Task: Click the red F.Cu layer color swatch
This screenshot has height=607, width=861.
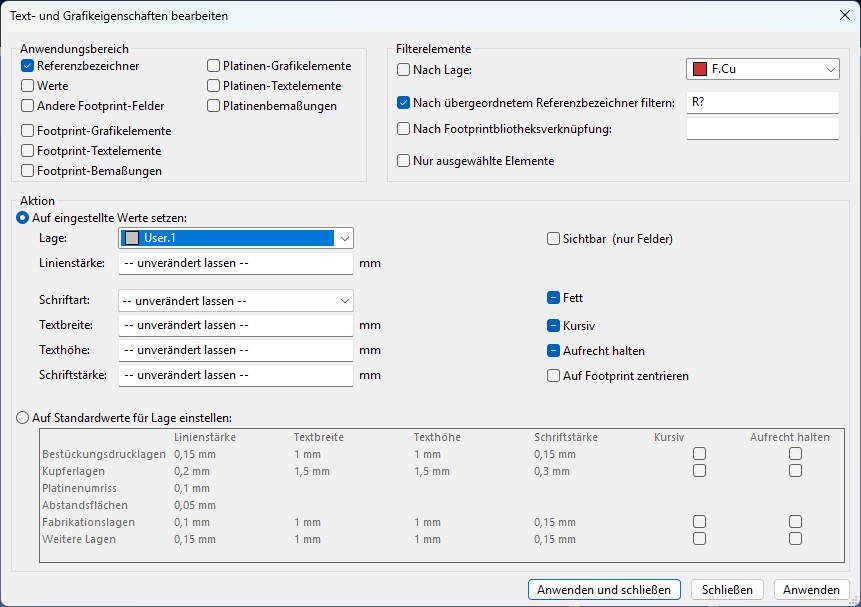Action: (700, 69)
